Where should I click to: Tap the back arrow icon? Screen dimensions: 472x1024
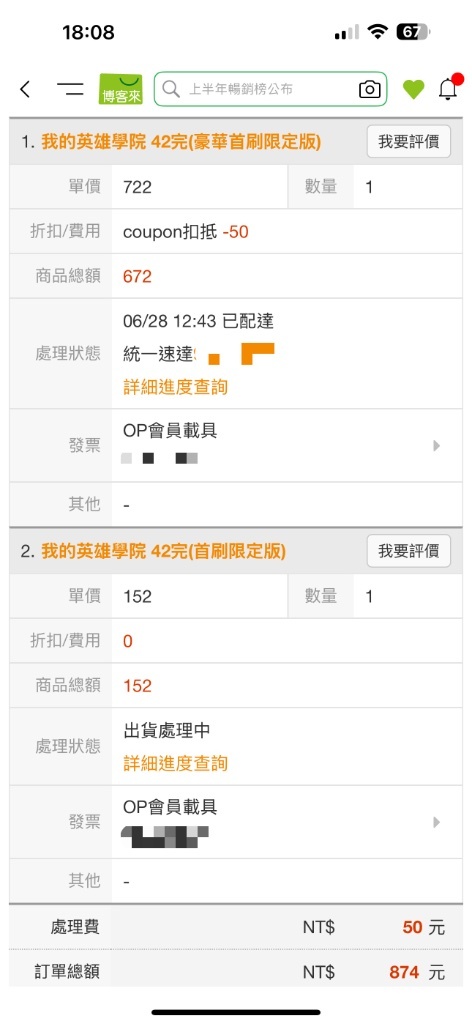(25, 89)
